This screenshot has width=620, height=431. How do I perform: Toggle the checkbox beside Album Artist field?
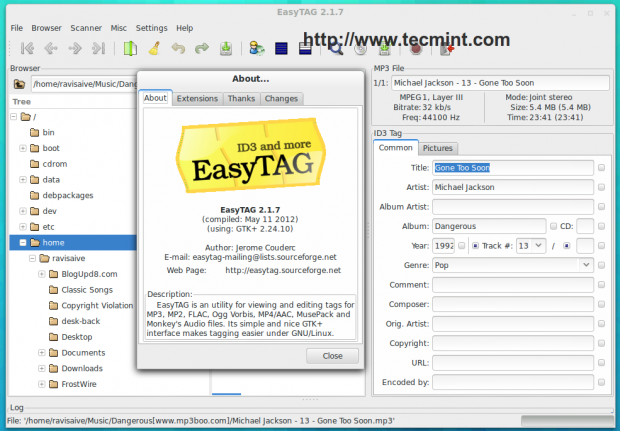click(x=601, y=206)
